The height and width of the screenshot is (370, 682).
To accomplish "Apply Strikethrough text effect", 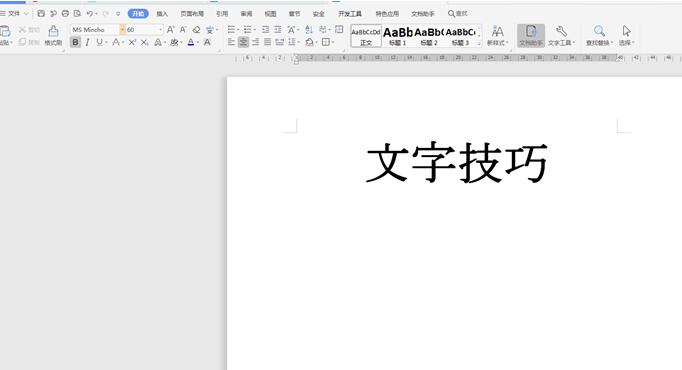I will point(116,42).
